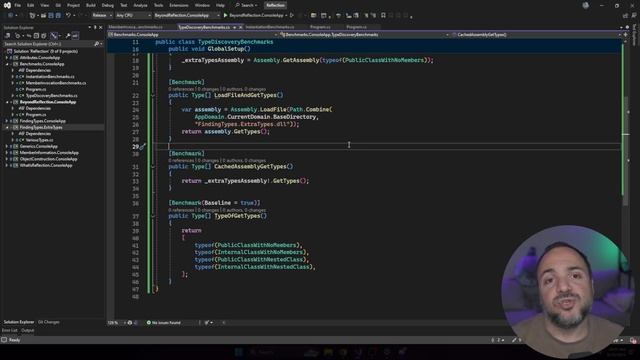Open the Extensions menu
Screen dimensions: 640x360
tap(179, 5)
